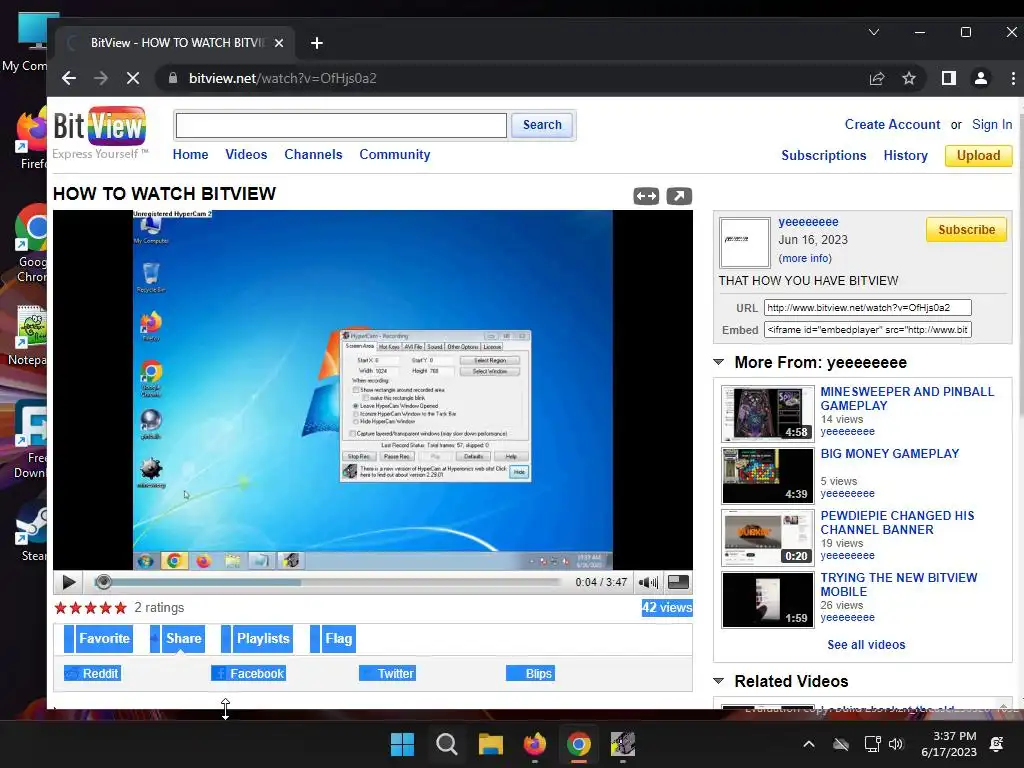Click See all videos
The image size is (1024, 768).
[x=866, y=645]
